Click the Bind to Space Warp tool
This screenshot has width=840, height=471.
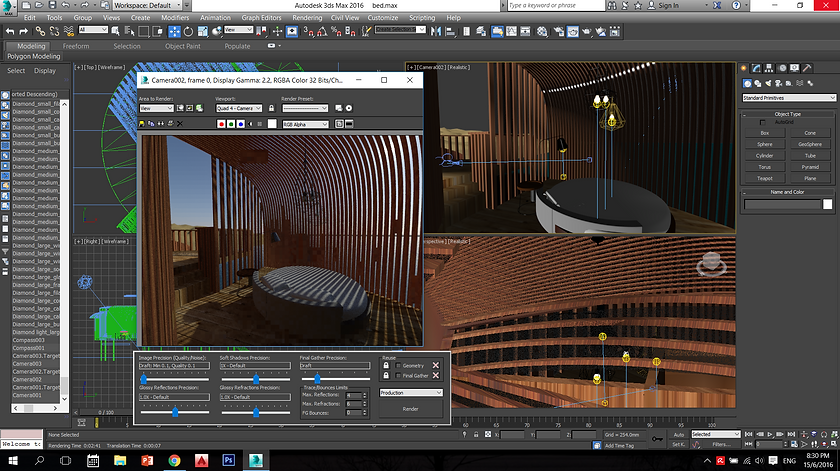[69, 32]
